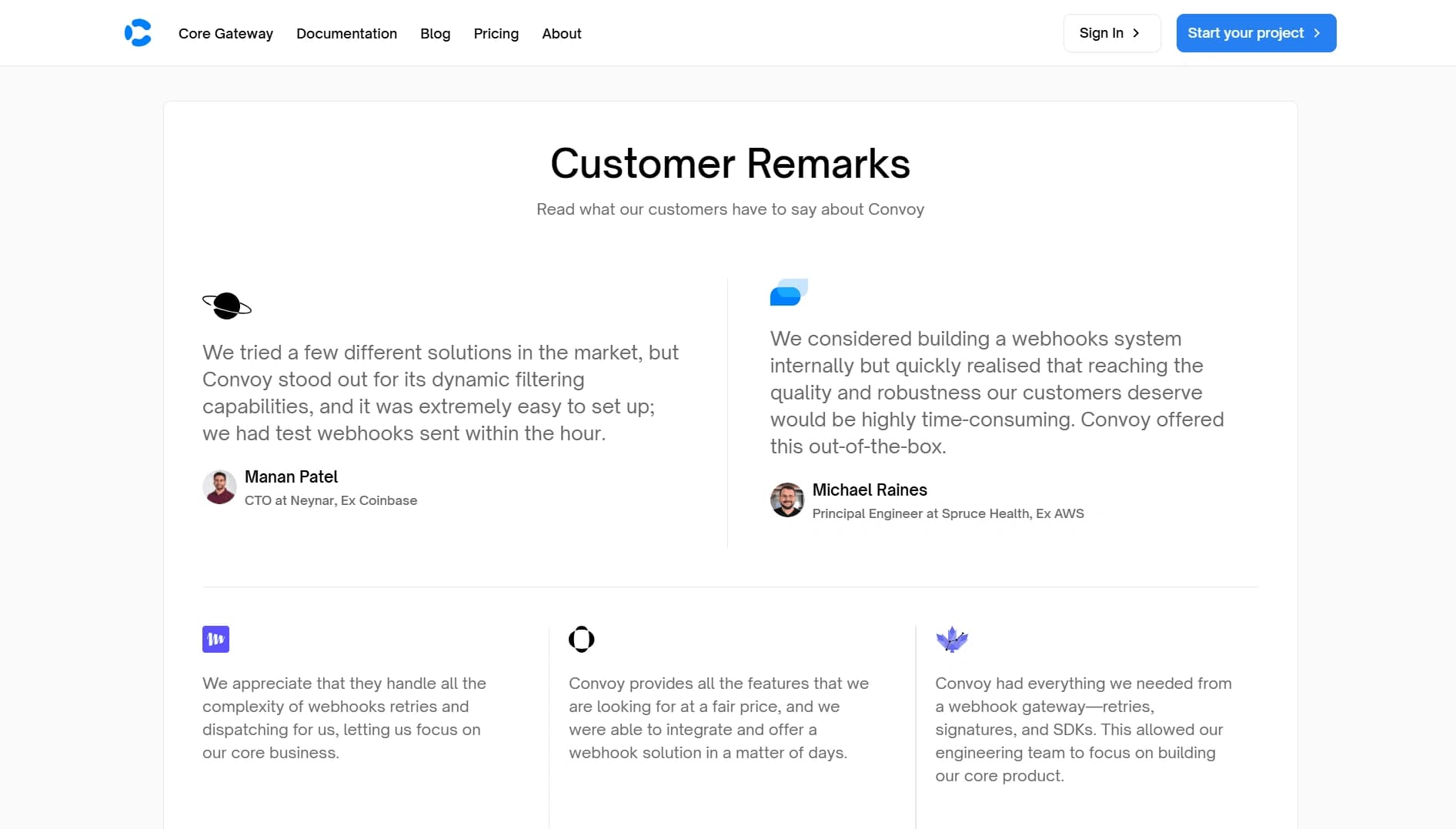The height and width of the screenshot is (829, 1456).
Task: Open the Documentation page
Action: (346, 33)
